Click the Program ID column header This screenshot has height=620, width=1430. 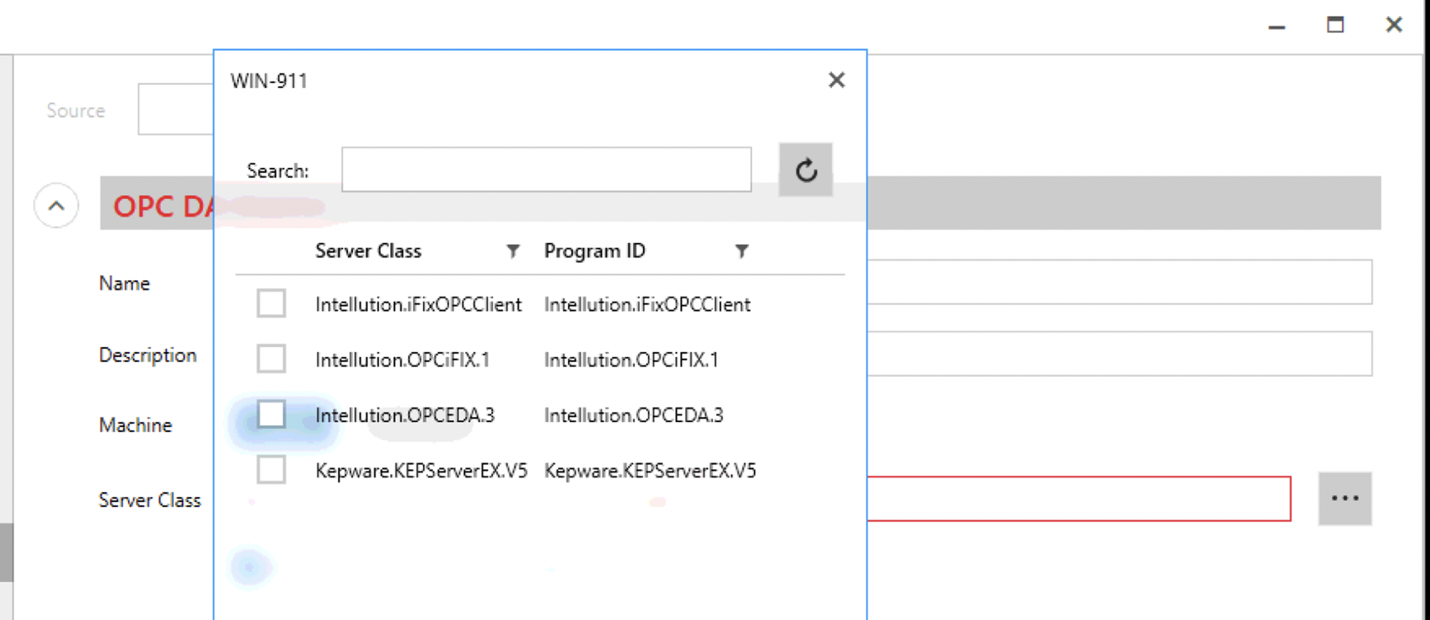click(x=595, y=251)
